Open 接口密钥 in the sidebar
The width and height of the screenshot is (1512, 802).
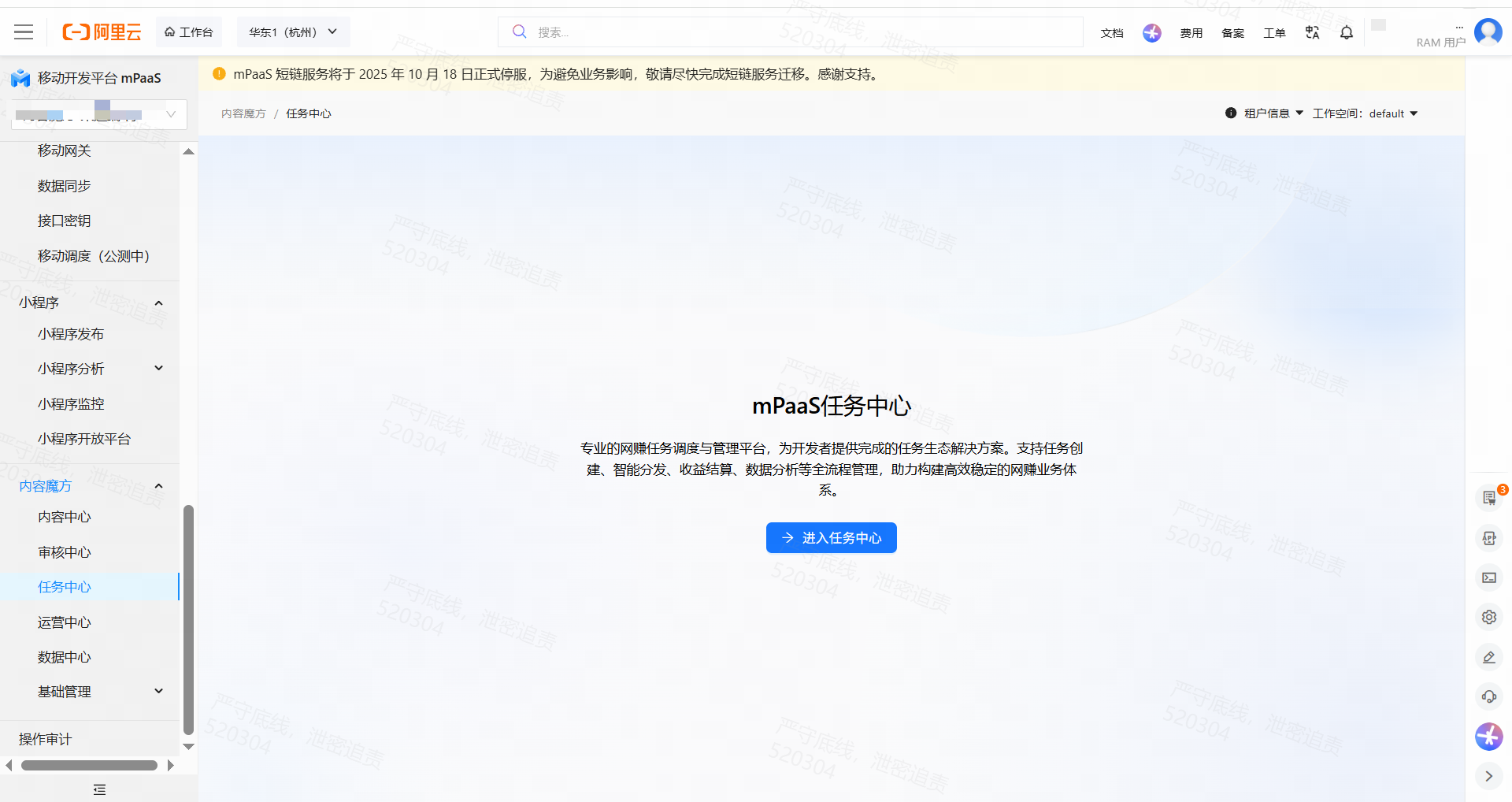[65, 221]
